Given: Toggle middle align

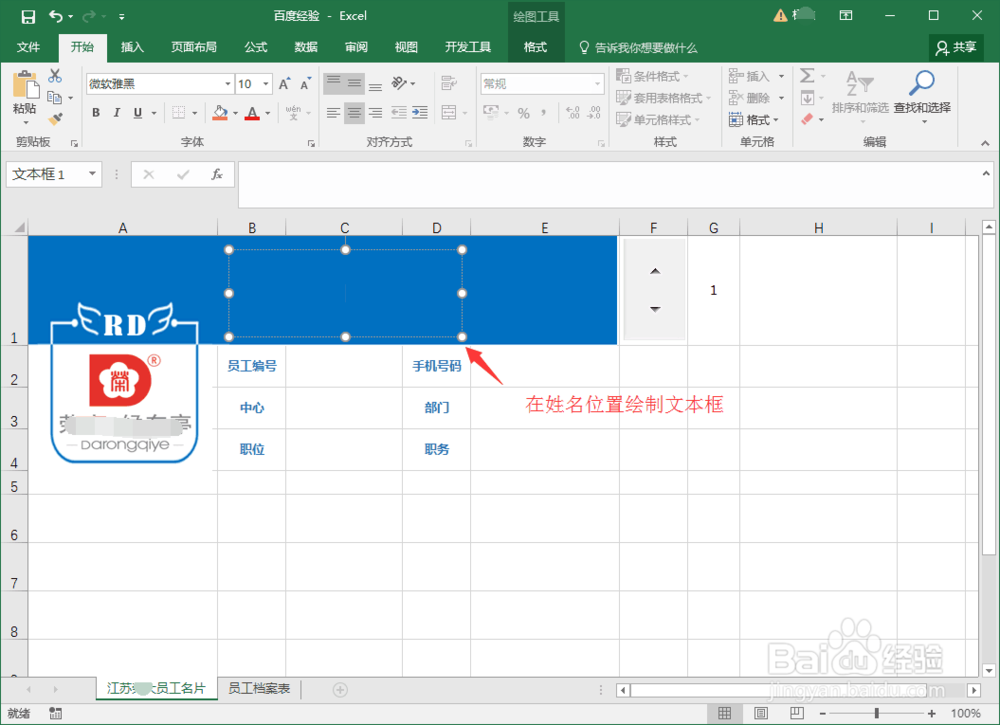Looking at the screenshot, I should click(355, 83).
